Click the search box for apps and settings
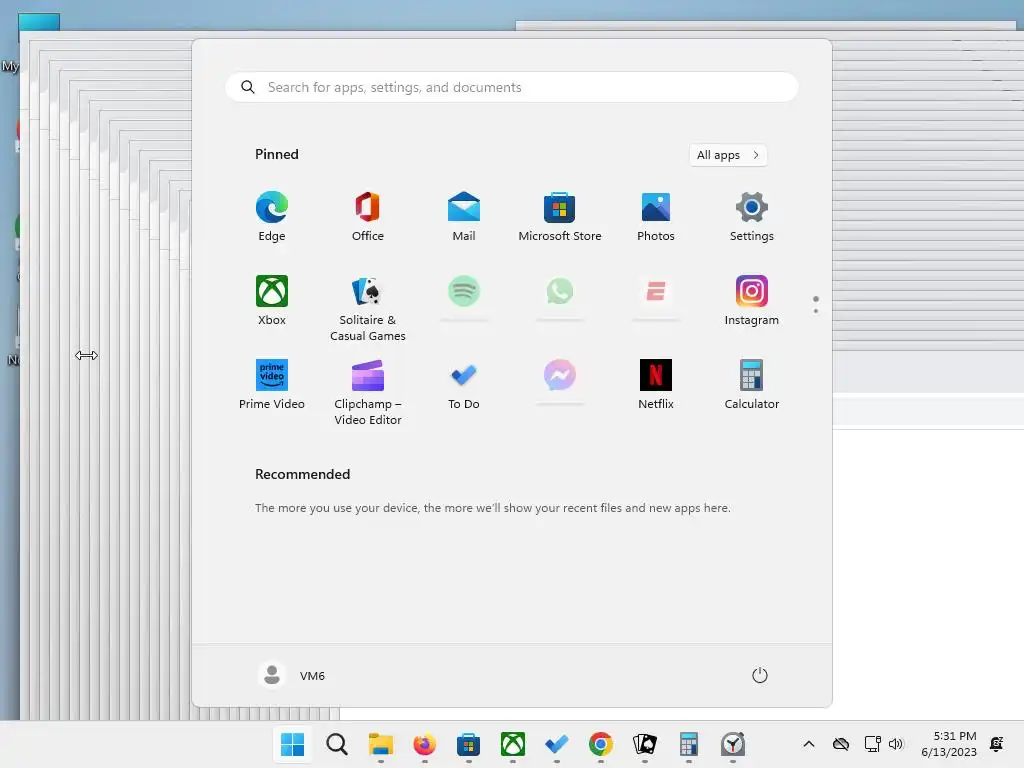This screenshot has height=768, width=1024. (512, 87)
